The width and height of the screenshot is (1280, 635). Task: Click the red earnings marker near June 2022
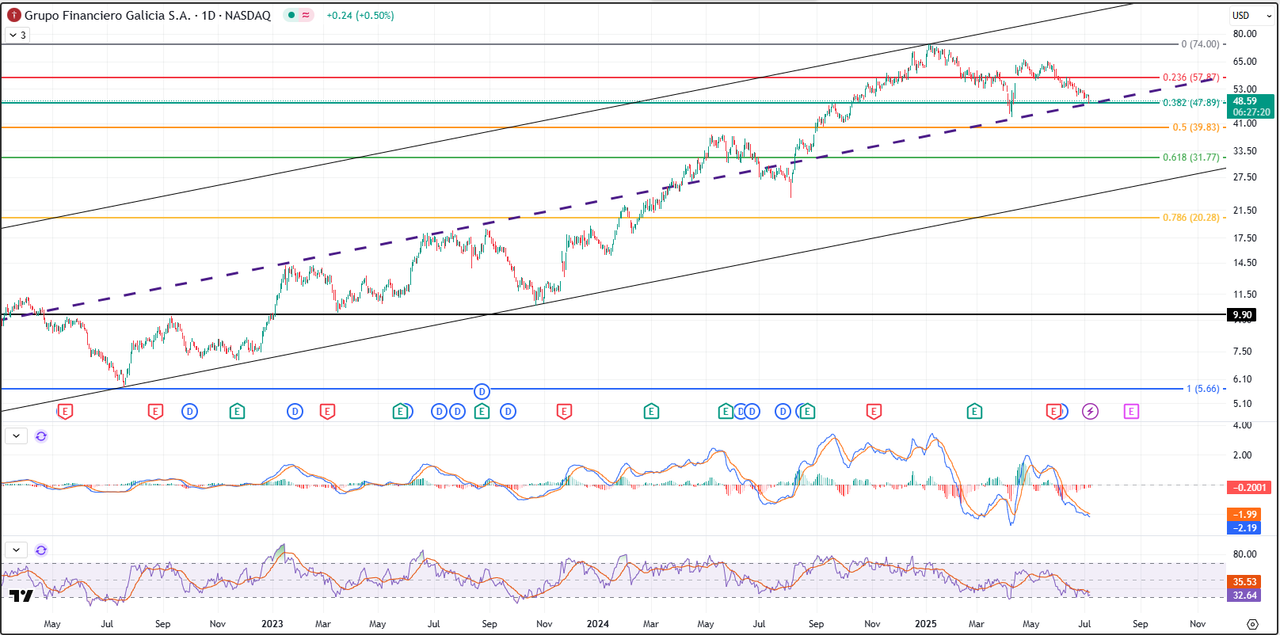coord(65,411)
